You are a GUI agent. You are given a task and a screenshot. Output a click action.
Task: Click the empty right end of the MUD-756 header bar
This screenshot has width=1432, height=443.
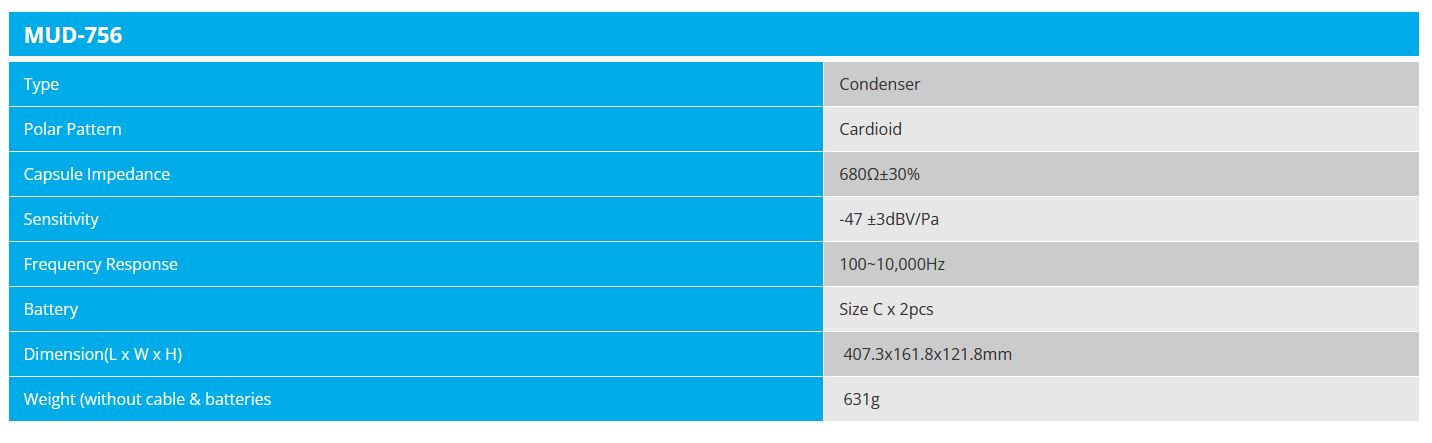(x=1300, y=36)
